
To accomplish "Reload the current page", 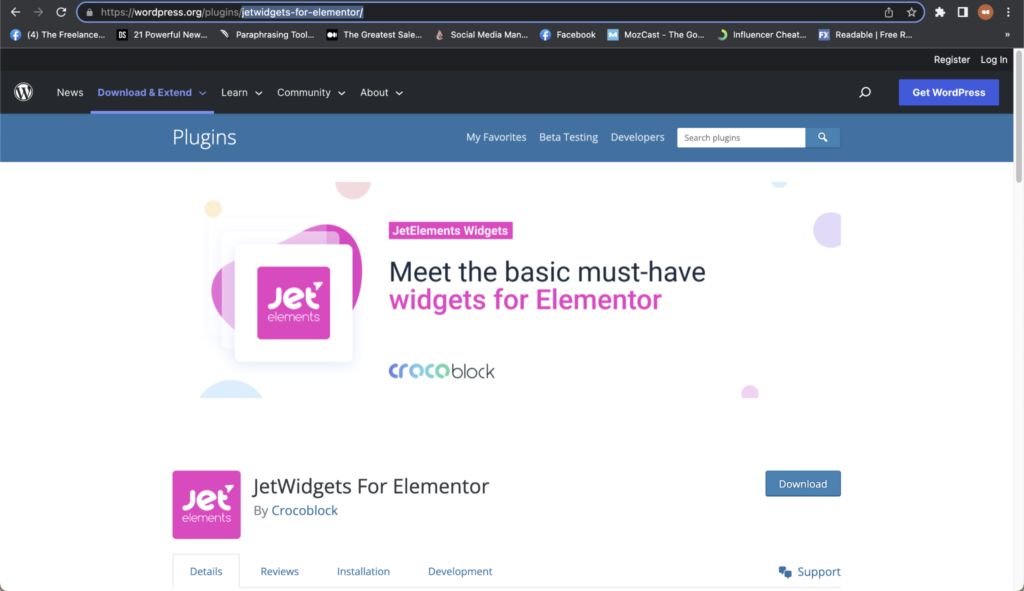I will click(61, 12).
